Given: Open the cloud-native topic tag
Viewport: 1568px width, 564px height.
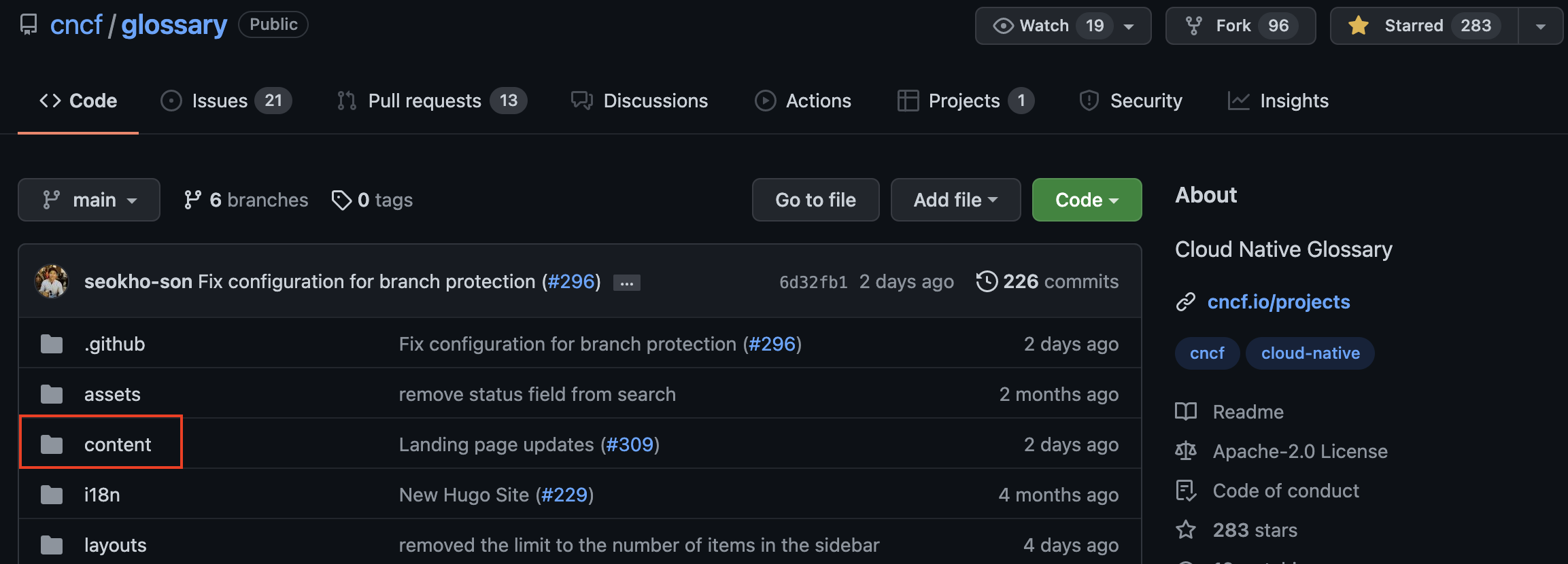Looking at the screenshot, I should pyautogui.click(x=1310, y=353).
